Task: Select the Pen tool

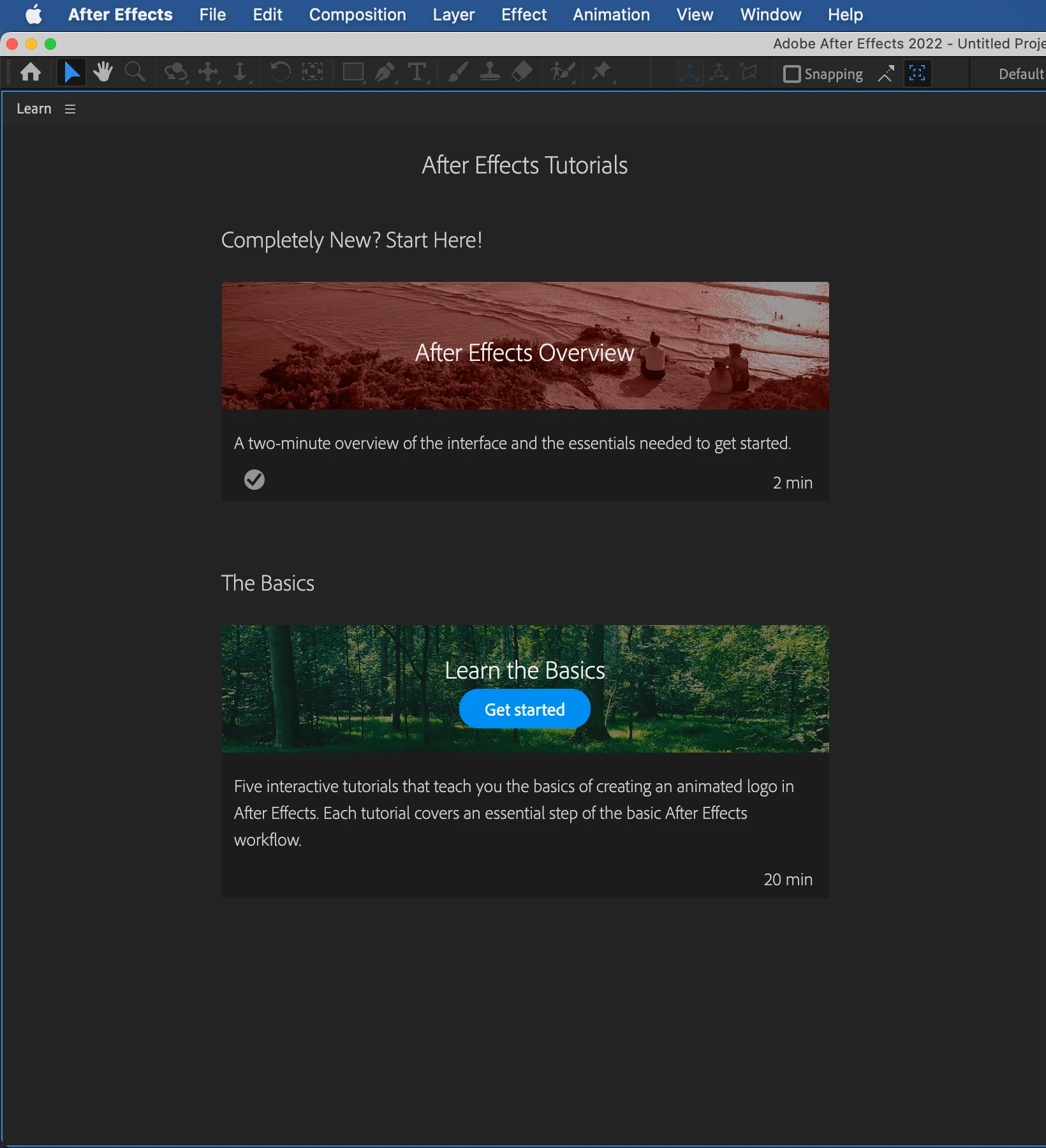Action: (x=385, y=73)
